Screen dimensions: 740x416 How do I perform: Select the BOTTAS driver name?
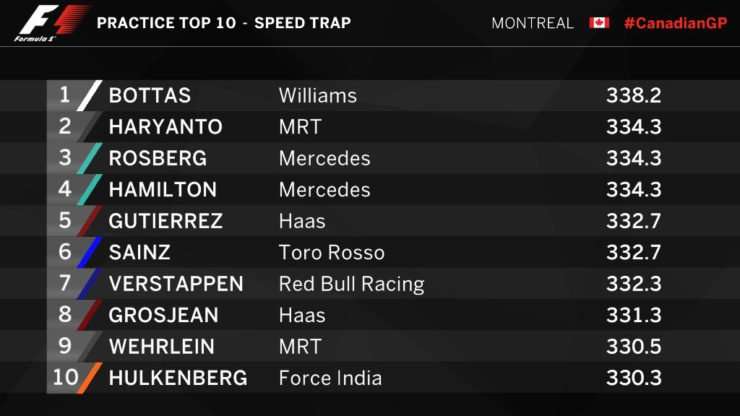[150, 95]
